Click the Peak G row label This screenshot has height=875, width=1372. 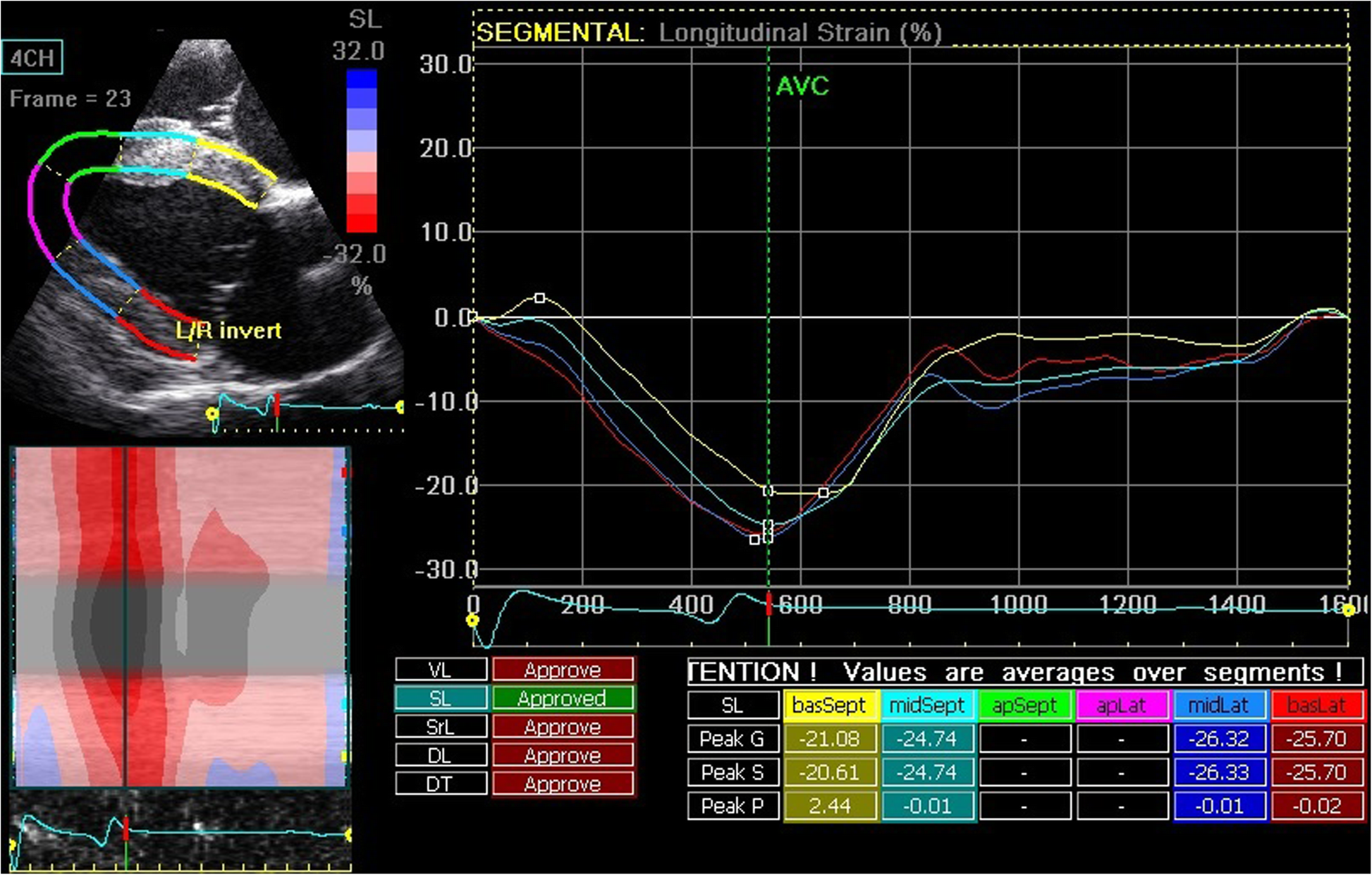coord(733,739)
